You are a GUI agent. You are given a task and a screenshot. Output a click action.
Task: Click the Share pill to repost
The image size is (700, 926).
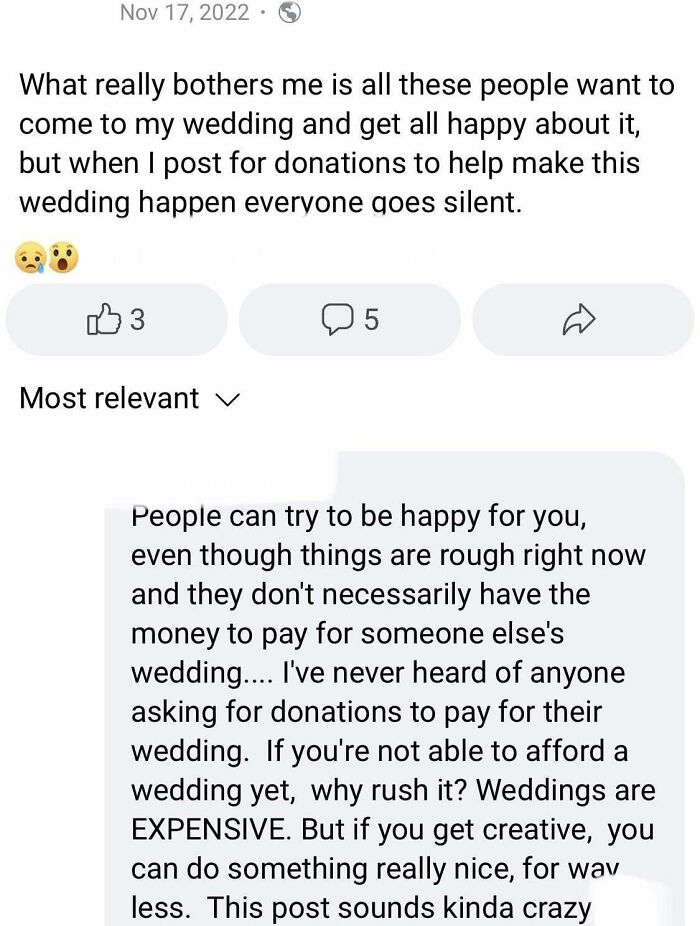pos(580,319)
